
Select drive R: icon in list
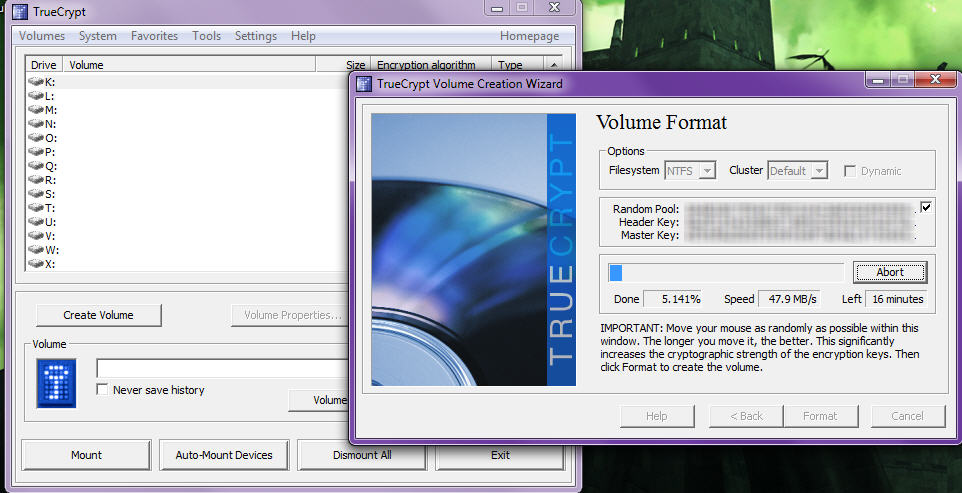36,180
